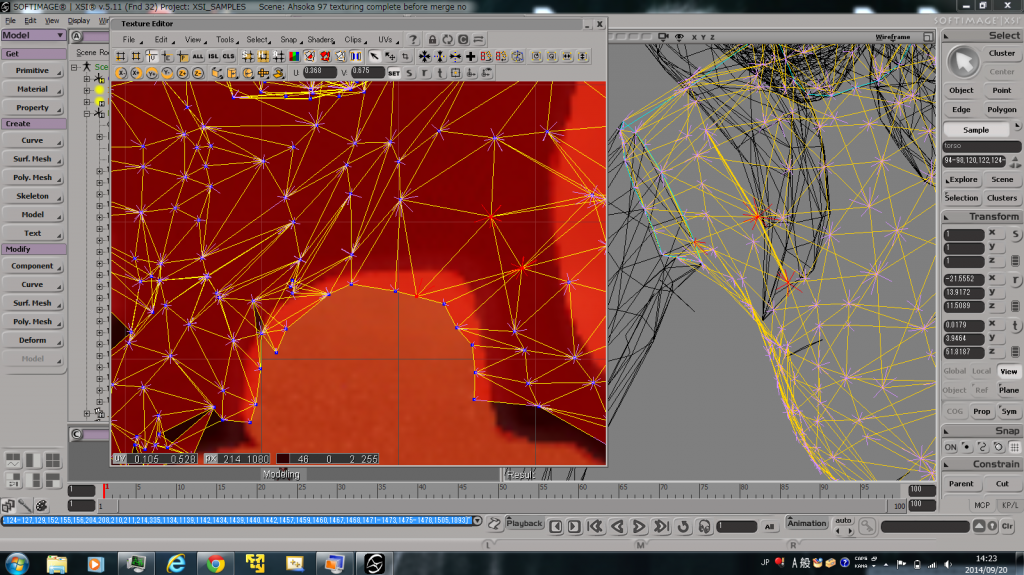Screen dimensions: 1024x575
Task: Open Internet Explorer from the taskbar
Action: [176, 563]
